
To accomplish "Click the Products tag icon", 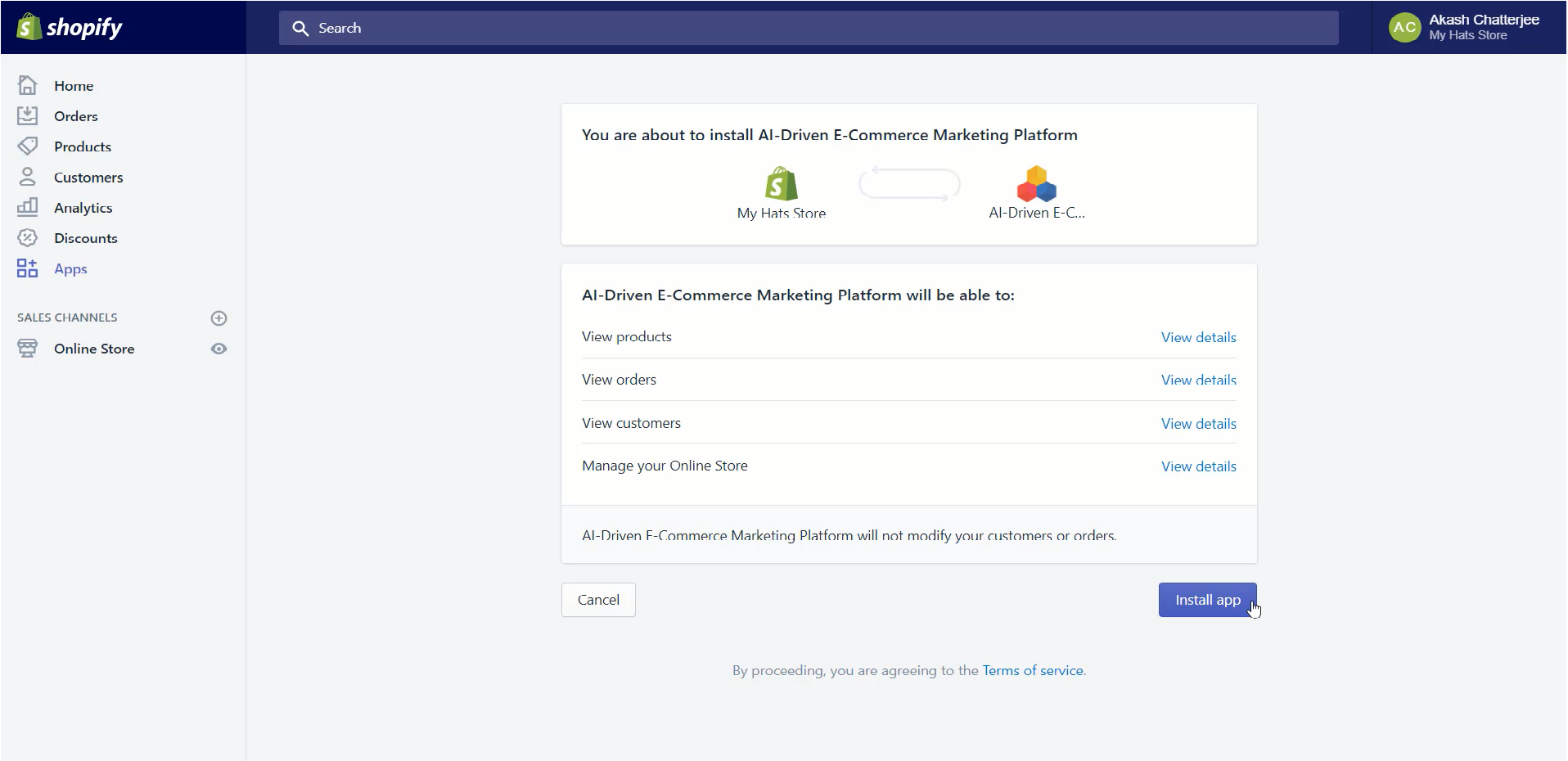I will click(x=27, y=146).
